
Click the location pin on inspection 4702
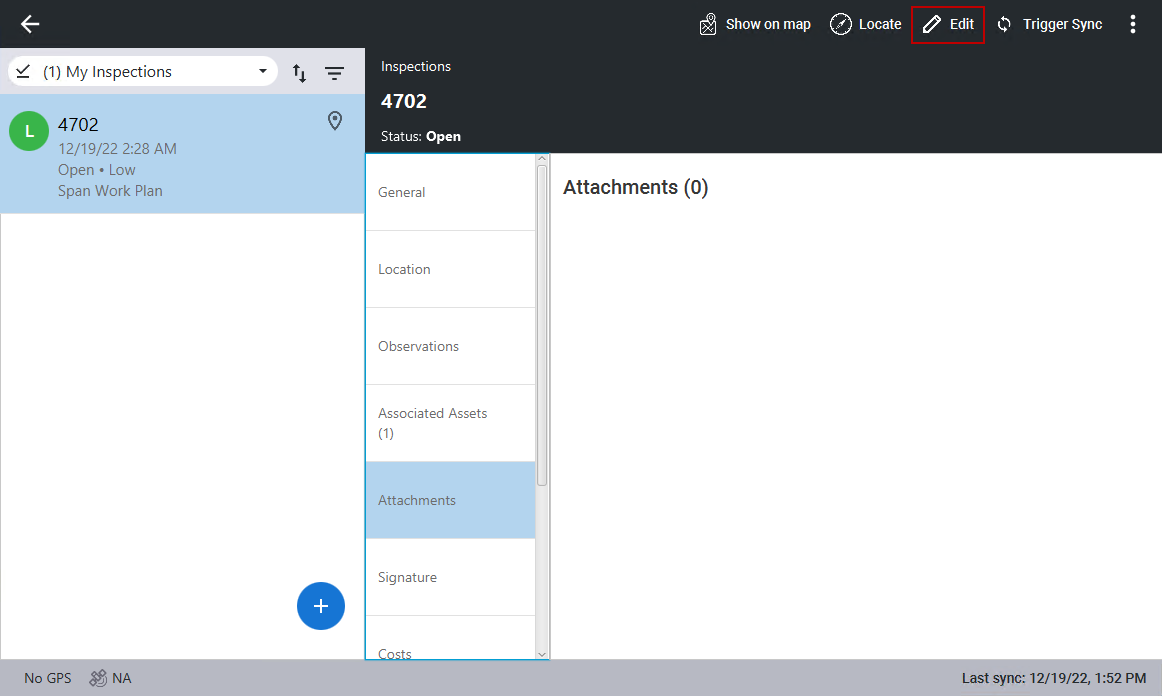pyautogui.click(x=335, y=121)
